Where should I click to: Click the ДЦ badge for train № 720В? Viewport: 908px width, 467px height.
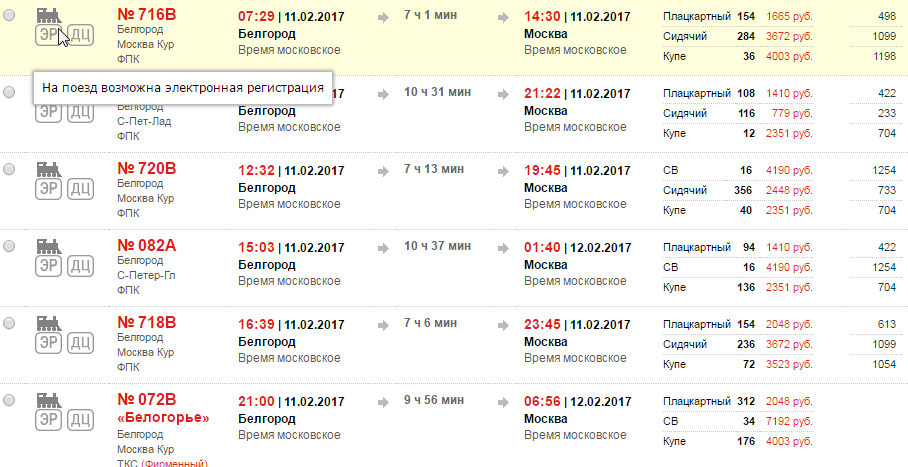click(x=81, y=190)
